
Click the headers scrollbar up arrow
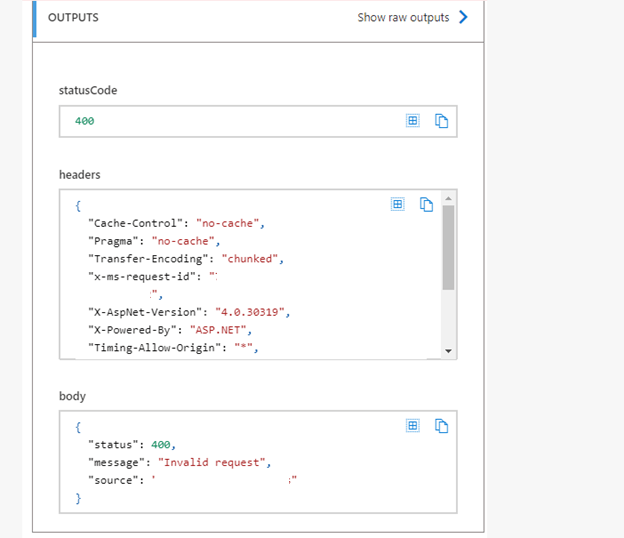(448, 198)
